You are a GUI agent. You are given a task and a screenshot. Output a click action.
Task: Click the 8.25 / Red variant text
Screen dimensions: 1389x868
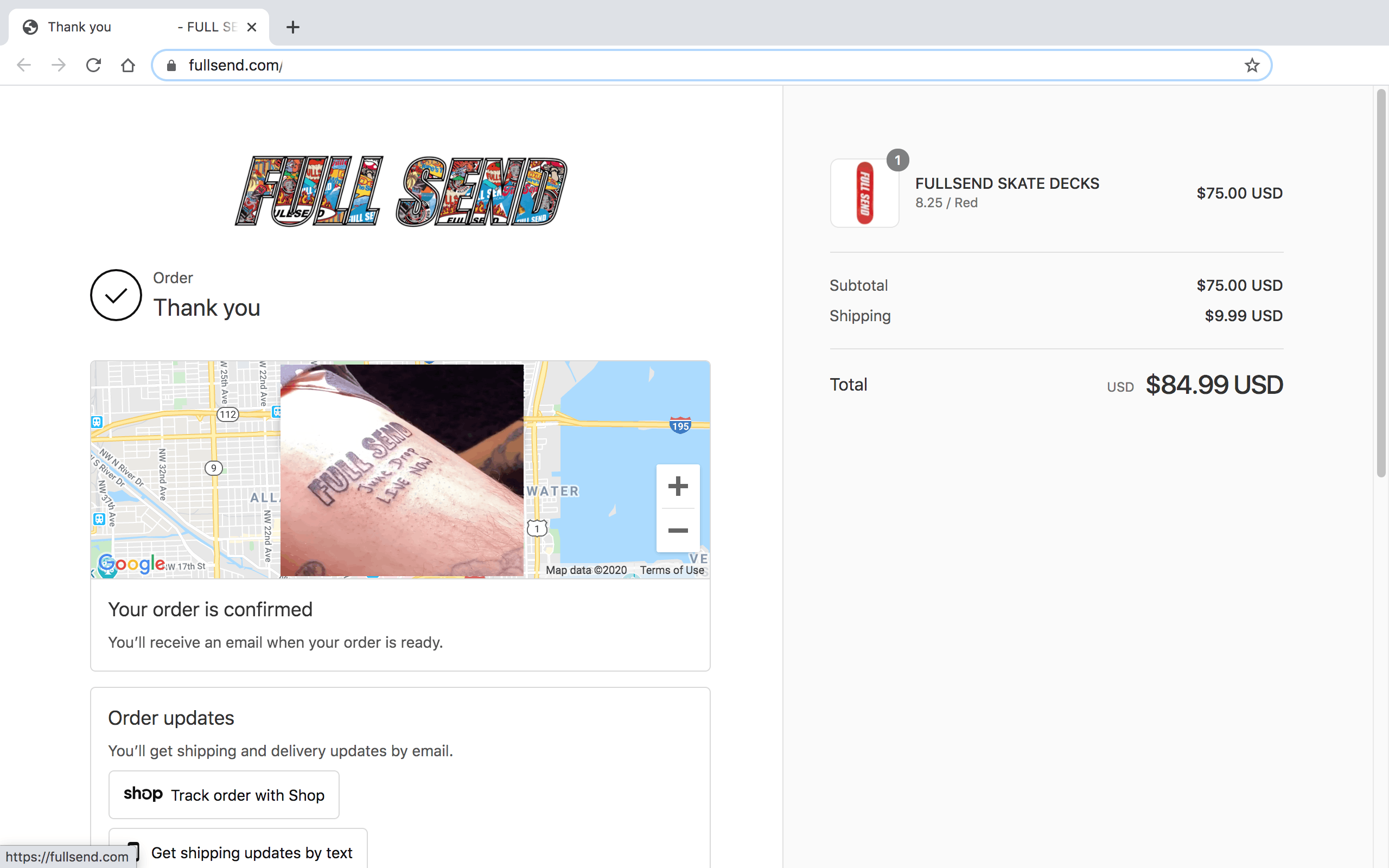(x=946, y=203)
